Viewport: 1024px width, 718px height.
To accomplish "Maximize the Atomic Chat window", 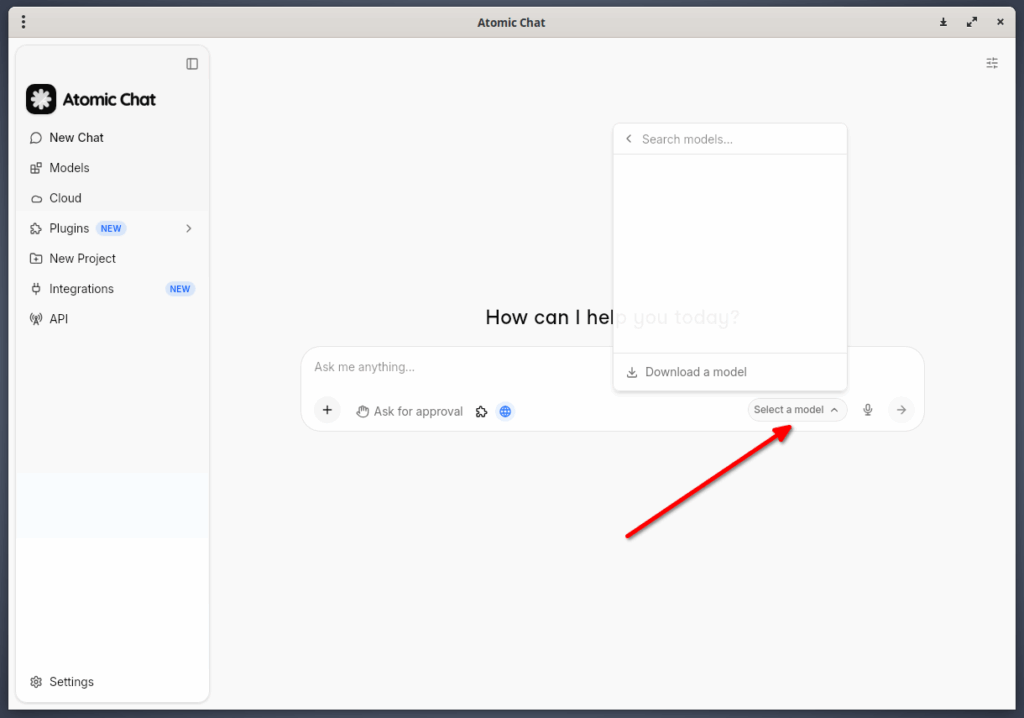I will (x=972, y=22).
